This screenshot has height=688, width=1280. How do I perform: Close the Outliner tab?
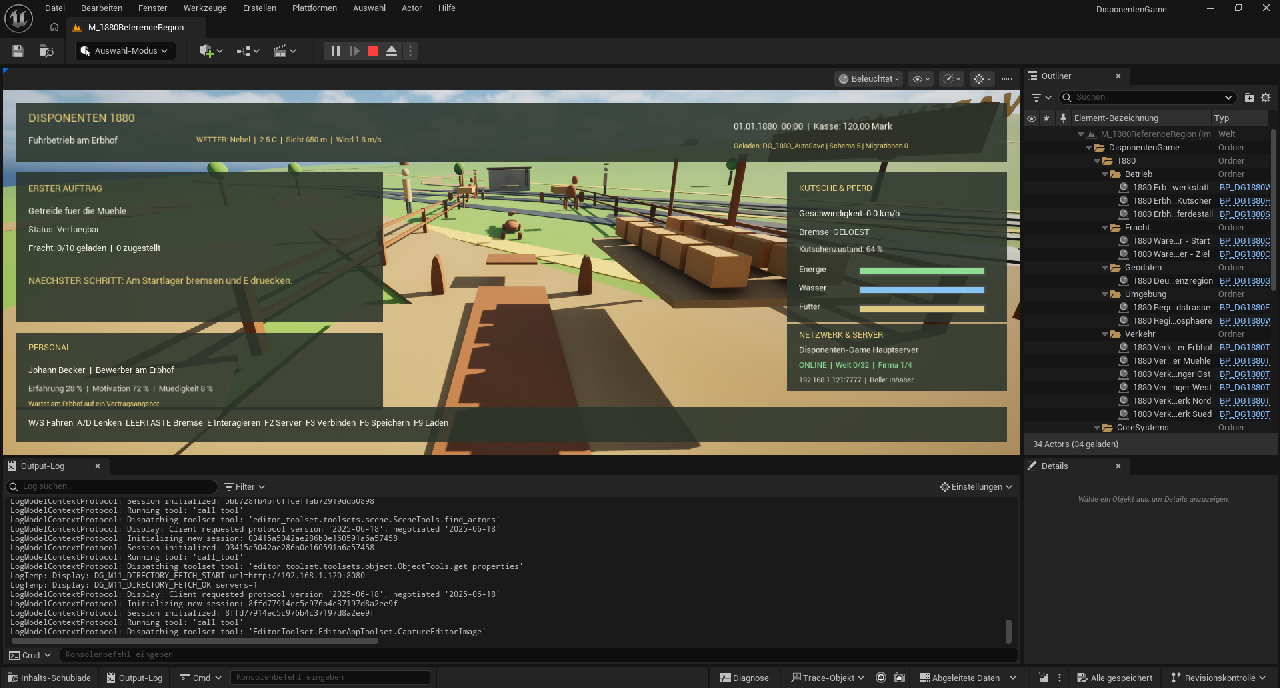pos(1119,76)
